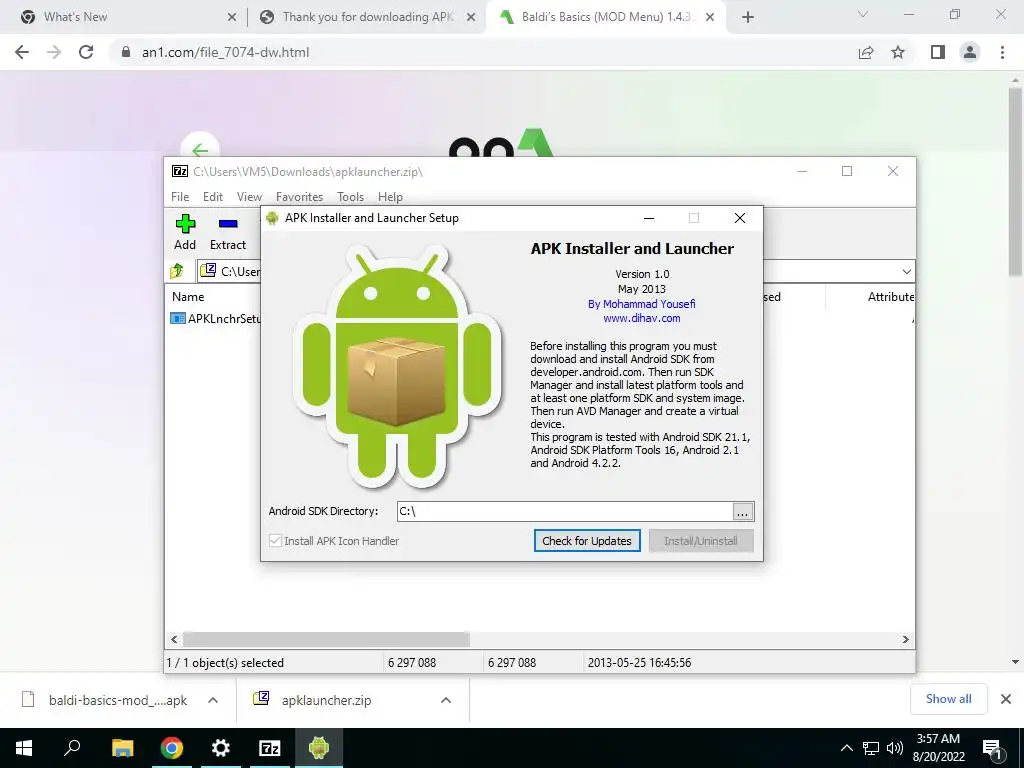Click the left arrow of 7-Zip scrollbar
The width and height of the screenshot is (1024, 768).
coord(174,639)
